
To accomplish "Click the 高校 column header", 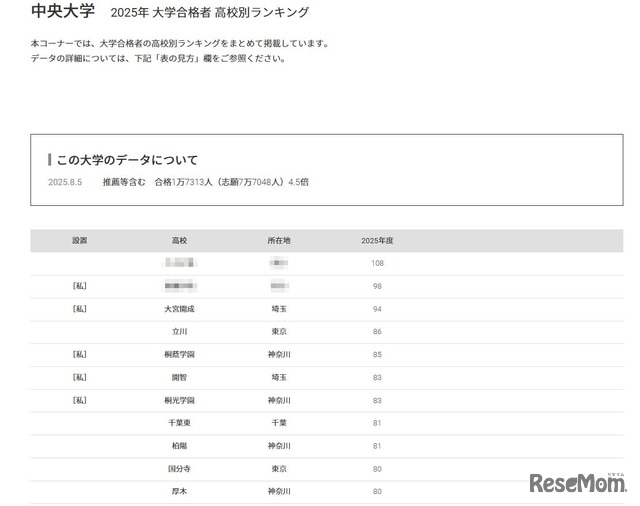I will point(179,240).
